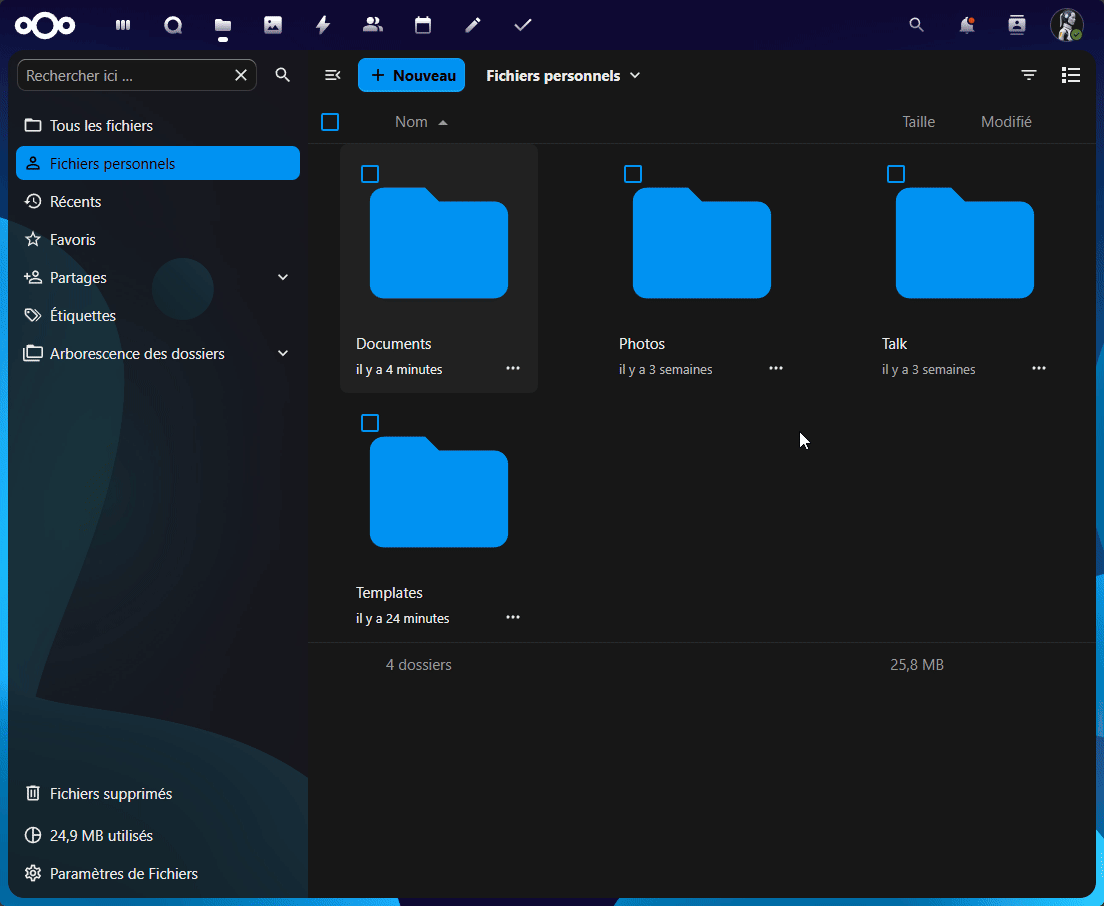Screen dimensions: 1104x906
Task: Switch to list view icon
Action: pyautogui.click(x=1071, y=75)
